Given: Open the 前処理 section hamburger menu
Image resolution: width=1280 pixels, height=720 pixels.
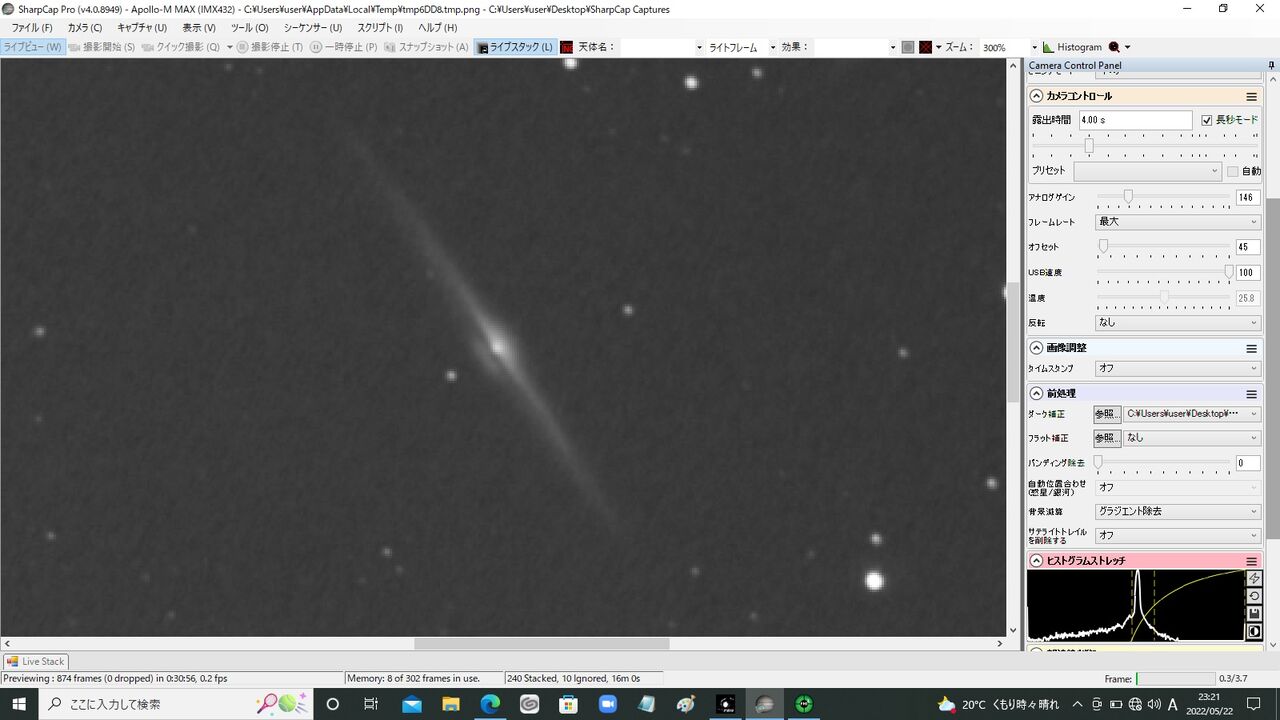Looking at the screenshot, I should pos(1251,394).
